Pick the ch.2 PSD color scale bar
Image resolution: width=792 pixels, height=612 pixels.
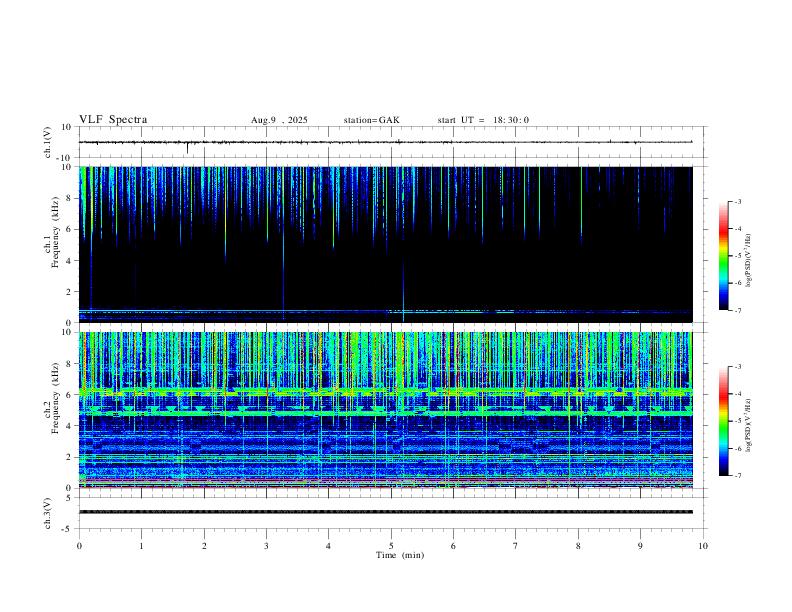pos(724,421)
